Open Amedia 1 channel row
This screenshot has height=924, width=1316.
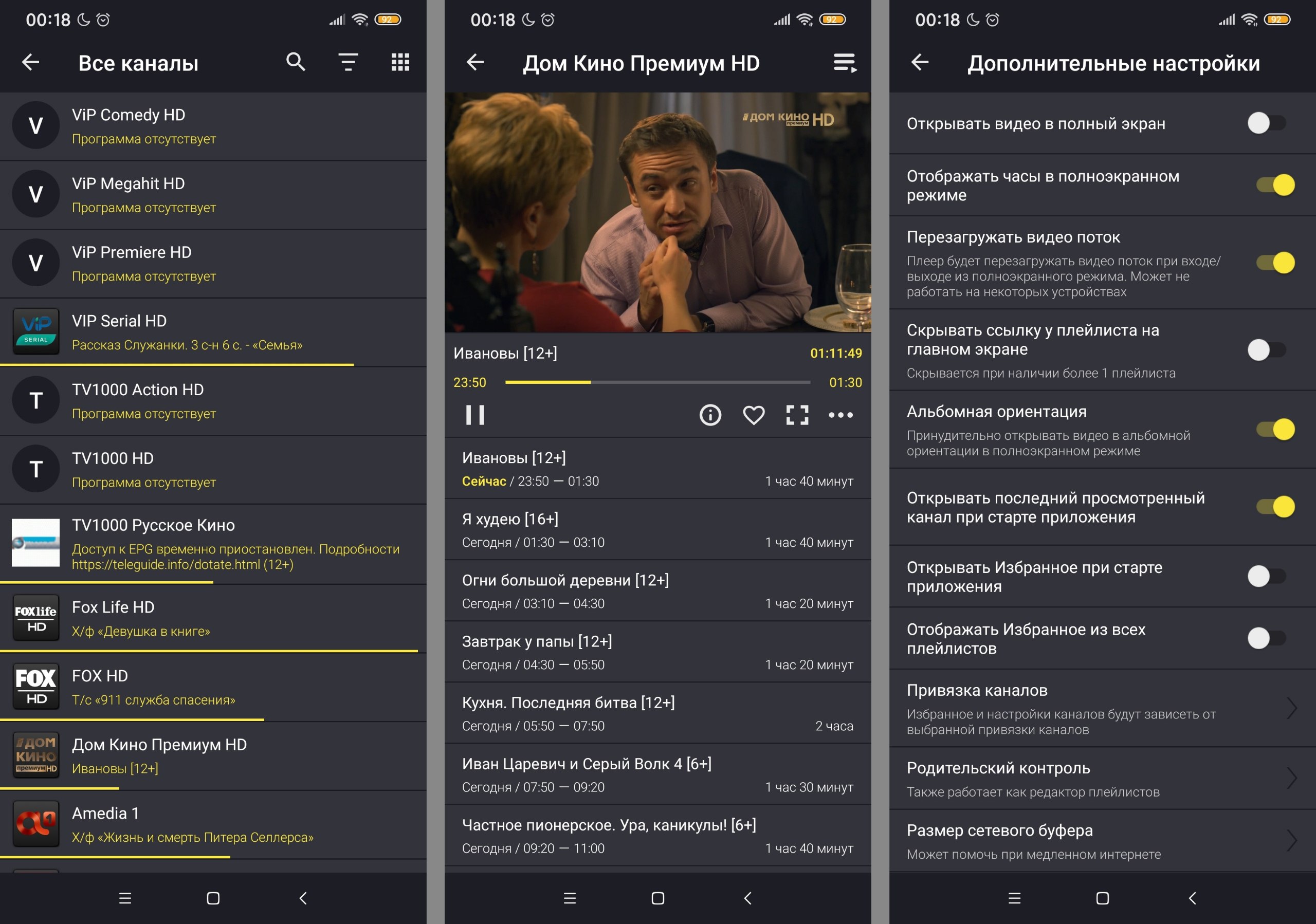click(x=213, y=825)
